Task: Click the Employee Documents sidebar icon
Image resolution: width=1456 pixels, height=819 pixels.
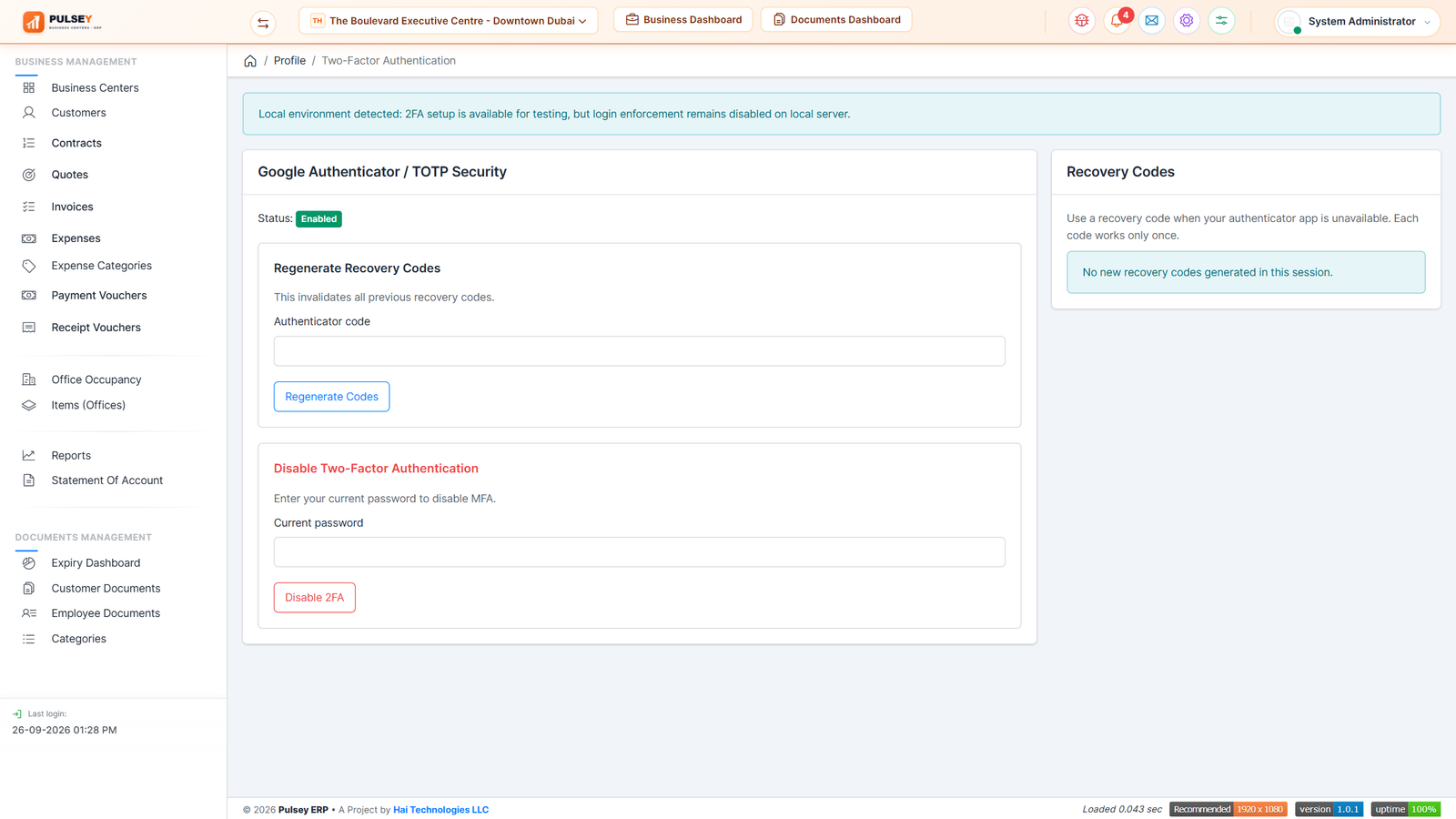Action: [29, 613]
